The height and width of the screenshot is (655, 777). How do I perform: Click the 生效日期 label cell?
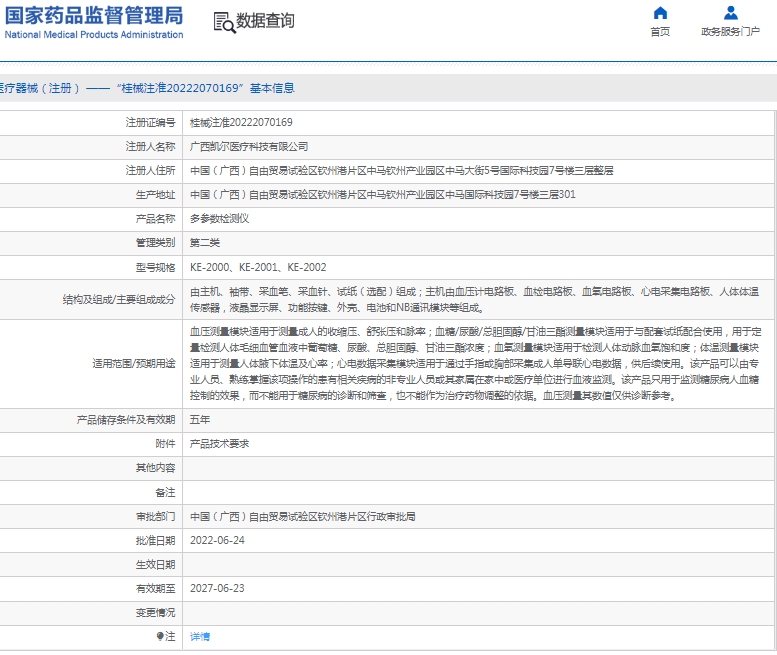(x=91, y=564)
